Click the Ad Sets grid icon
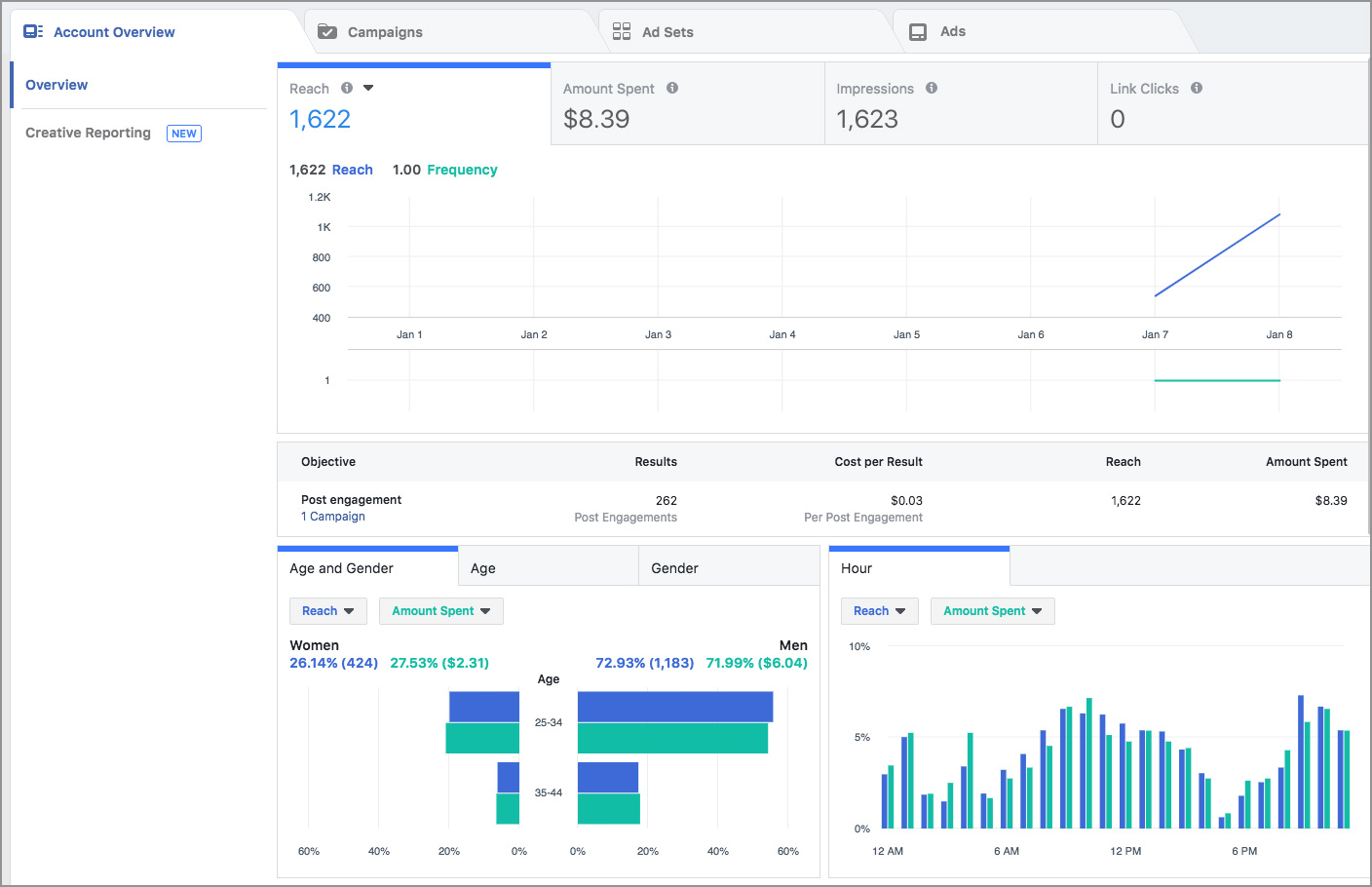 coord(622,31)
